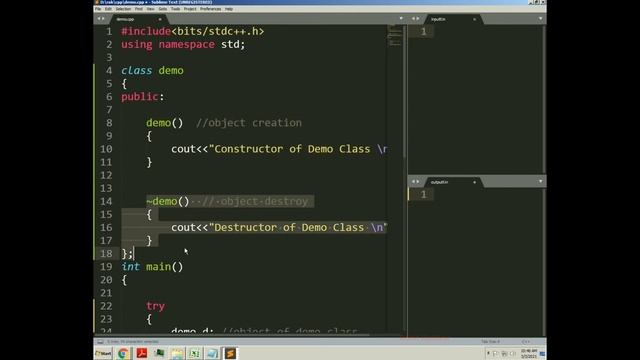This screenshot has width=640, height=360.
Task: Click tab scroll arrows in output pane
Action: pos(415,182)
